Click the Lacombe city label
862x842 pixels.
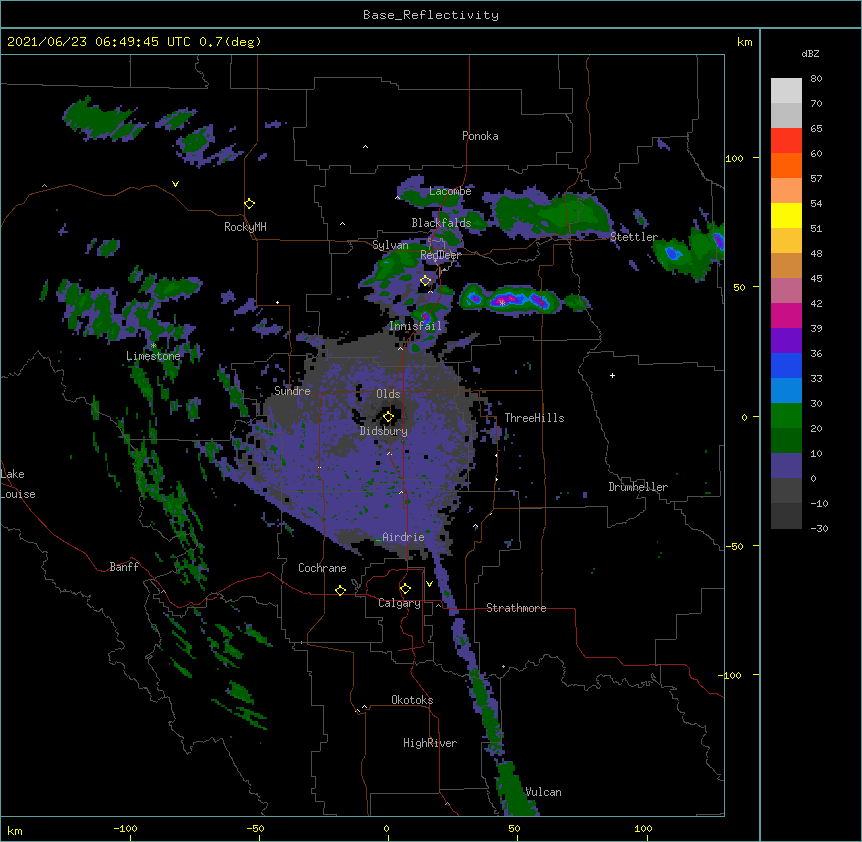(450, 191)
